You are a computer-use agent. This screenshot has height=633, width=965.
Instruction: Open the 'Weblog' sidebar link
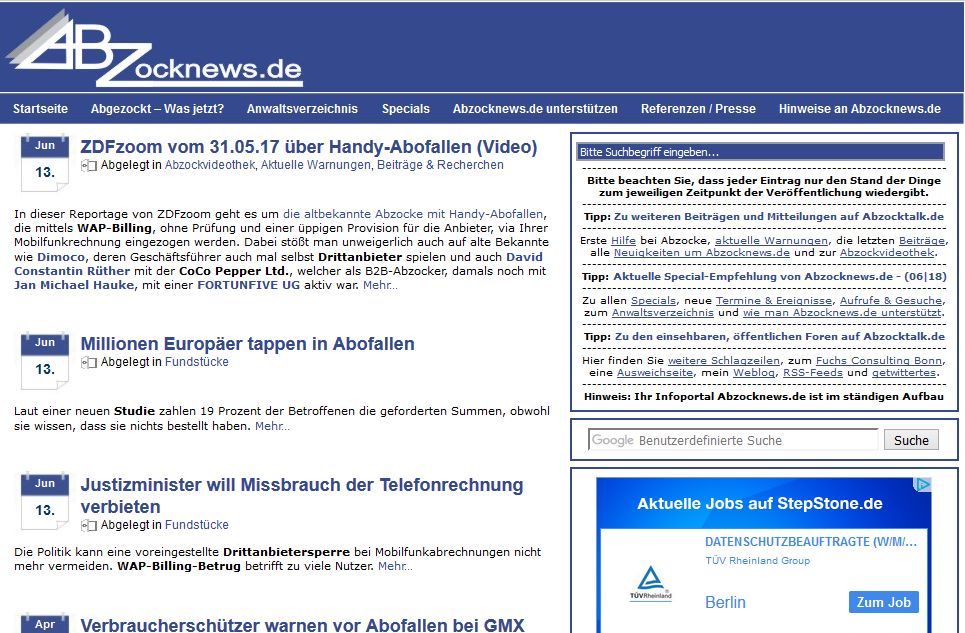click(x=755, y=373)
